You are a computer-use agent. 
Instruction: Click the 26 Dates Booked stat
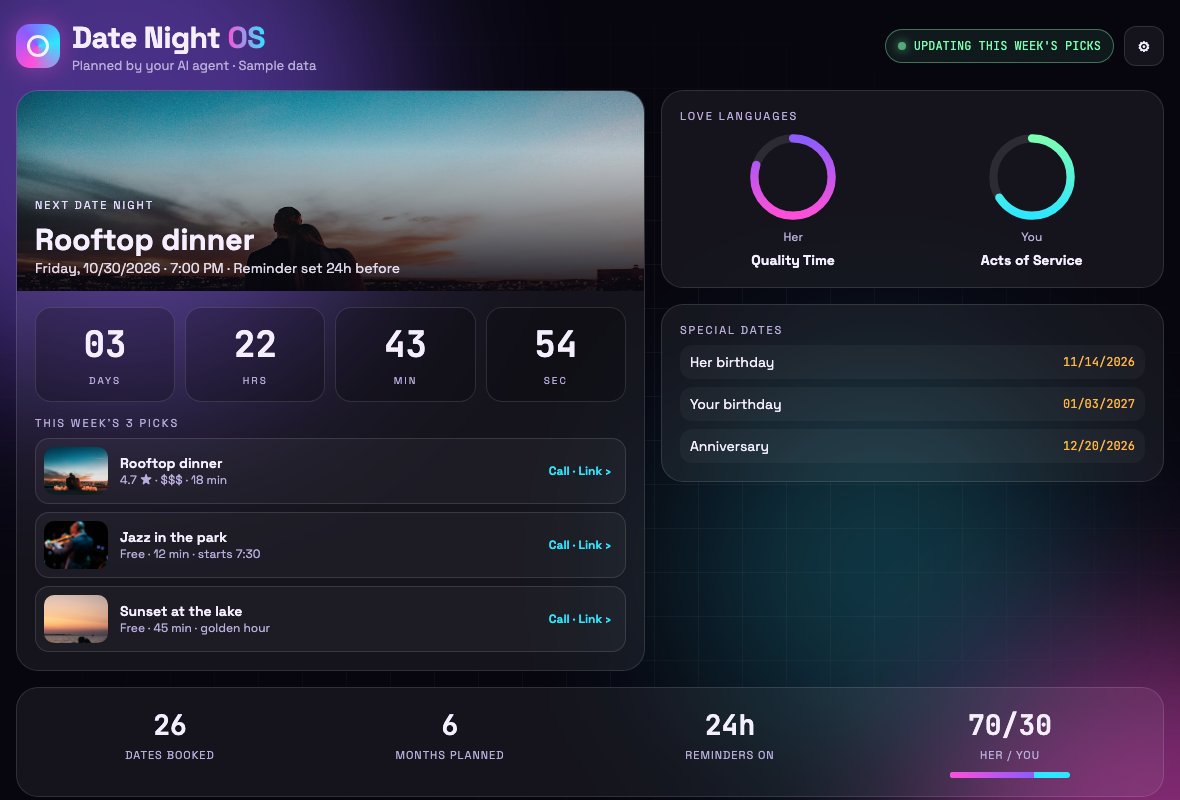coord(169,736)
